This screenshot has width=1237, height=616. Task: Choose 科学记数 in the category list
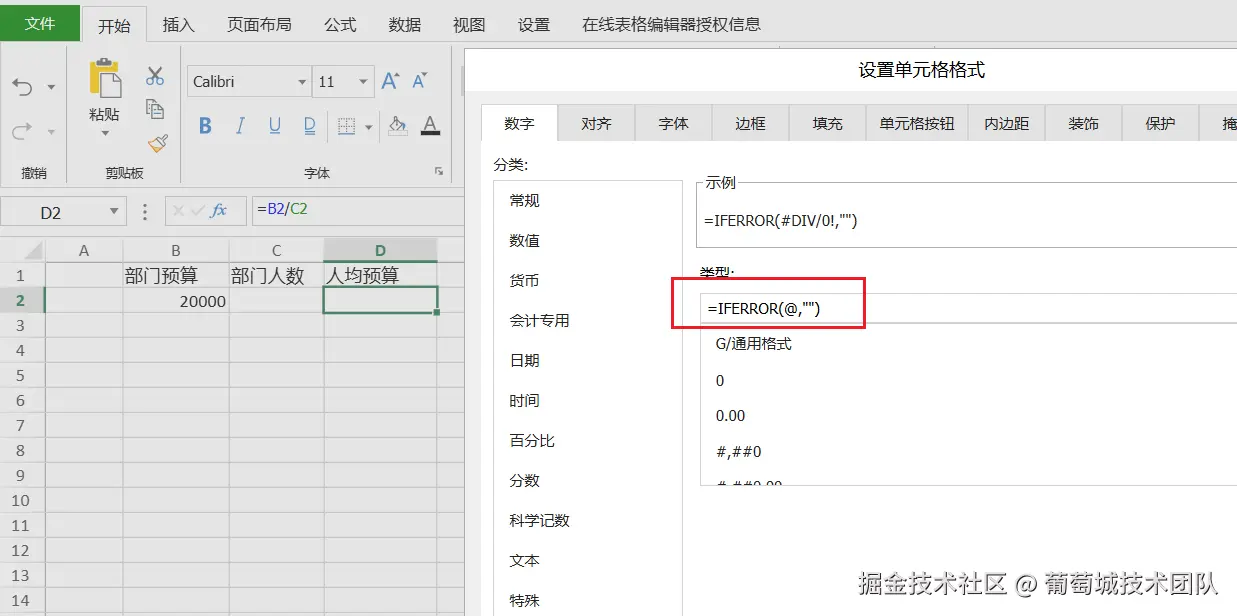pos(588,521)
